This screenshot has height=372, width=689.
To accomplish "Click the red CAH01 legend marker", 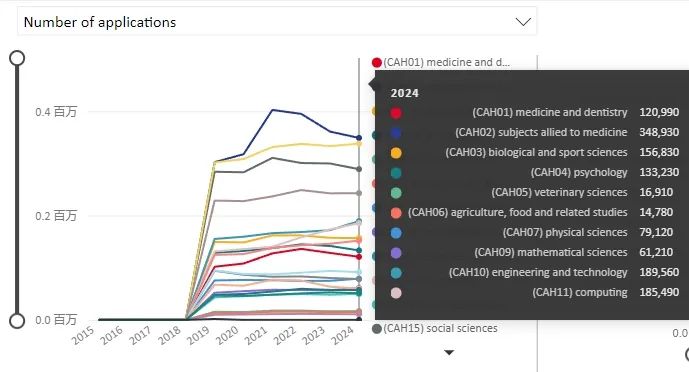I will [x=377, y=62].
